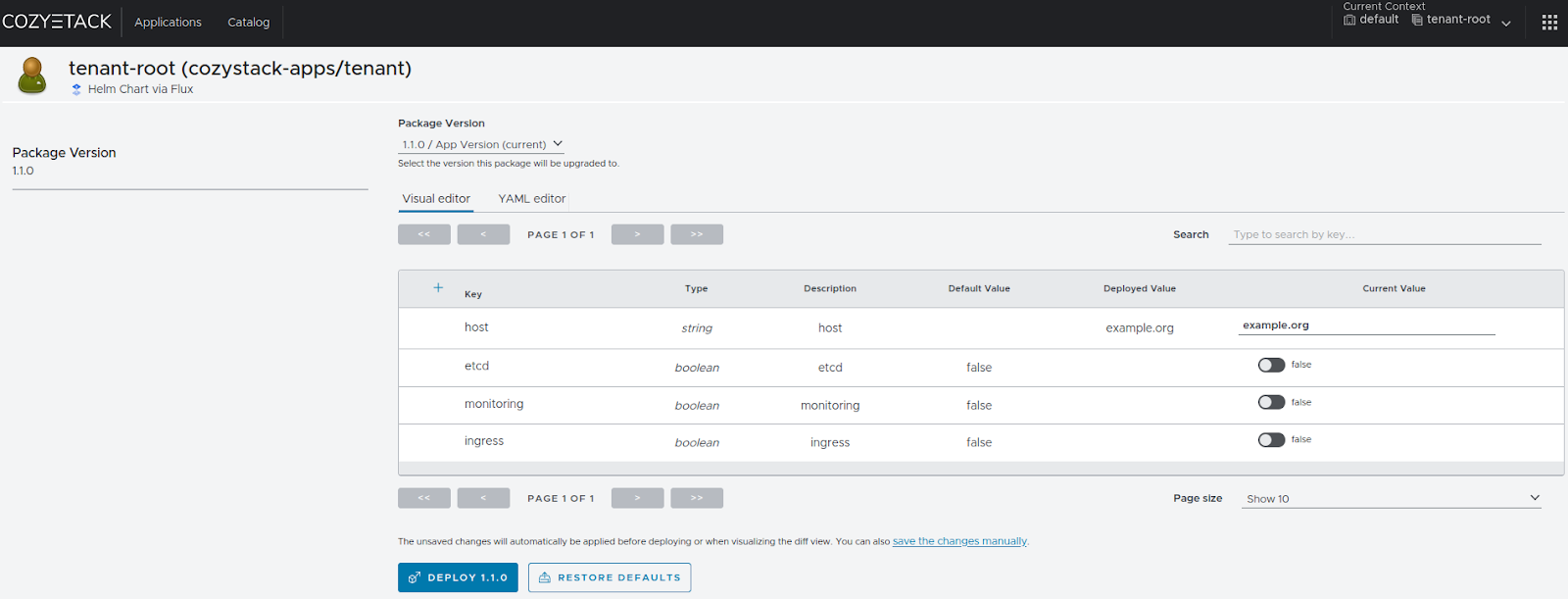The image size is (1568, 599).
Task: Open the save the changes manually link
Action: 959,541
